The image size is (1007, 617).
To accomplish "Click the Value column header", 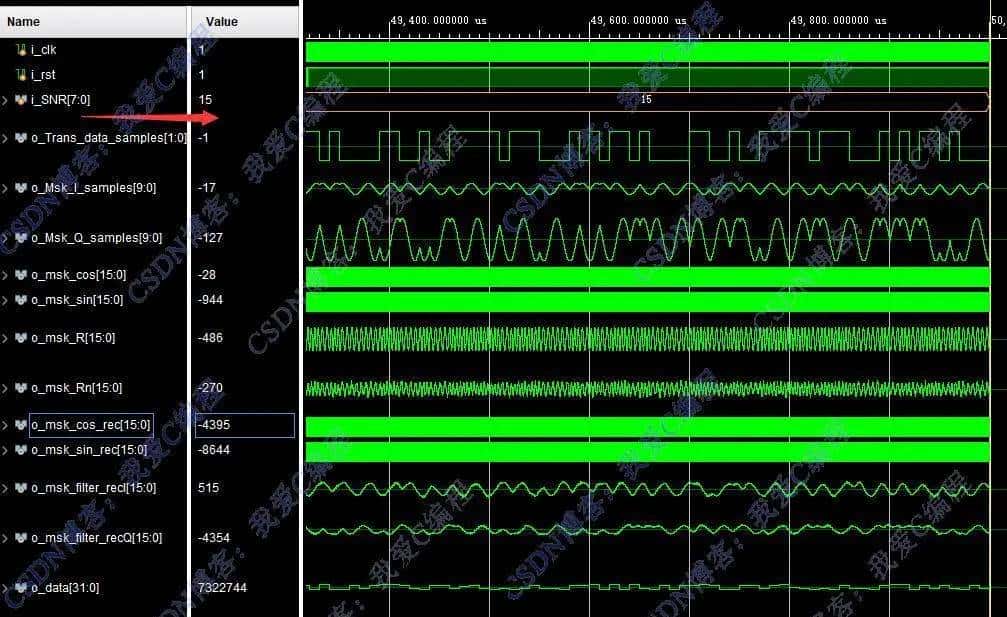I will click(x=220, y=21).
